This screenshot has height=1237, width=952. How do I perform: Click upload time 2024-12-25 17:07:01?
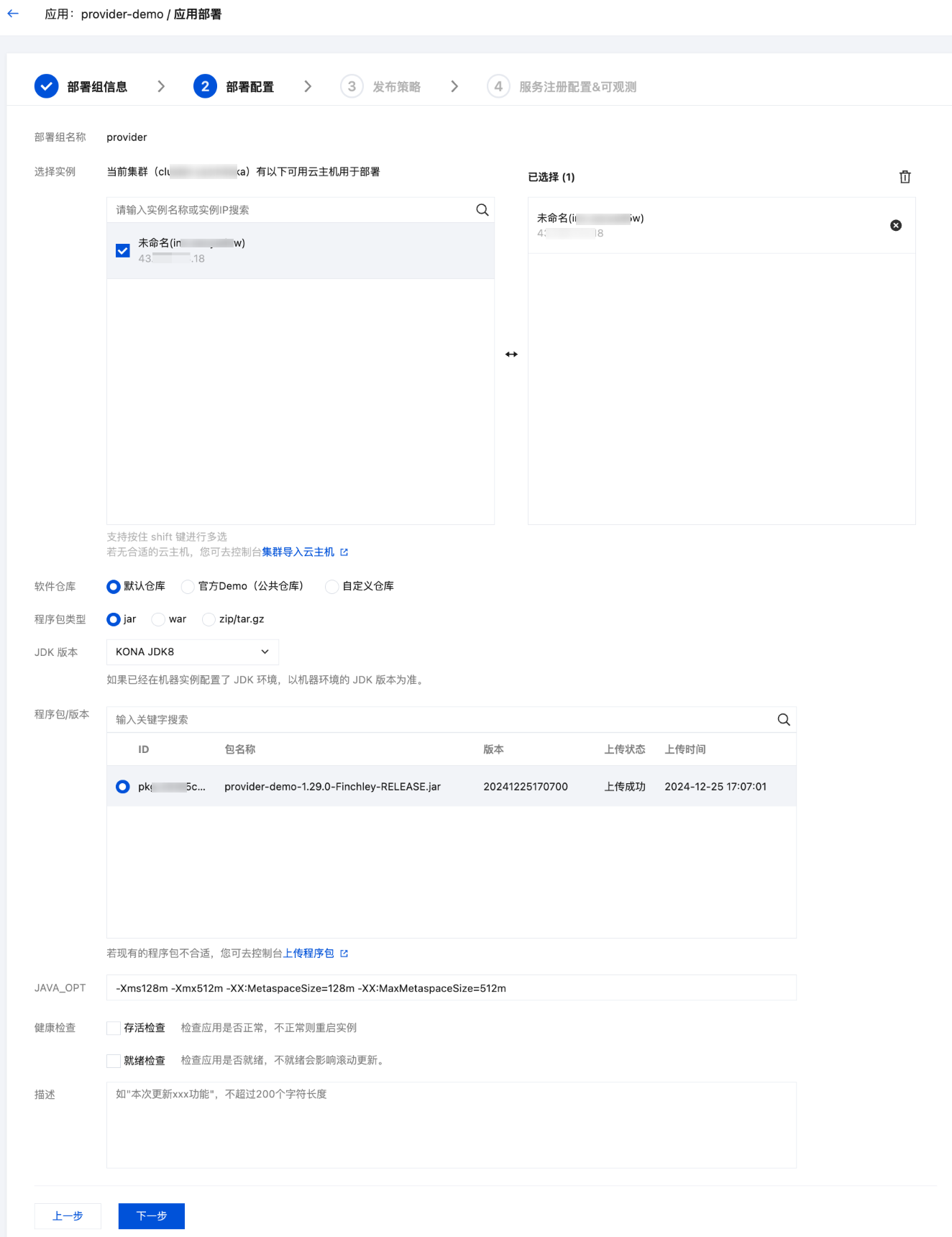click(x=715, y=787)
